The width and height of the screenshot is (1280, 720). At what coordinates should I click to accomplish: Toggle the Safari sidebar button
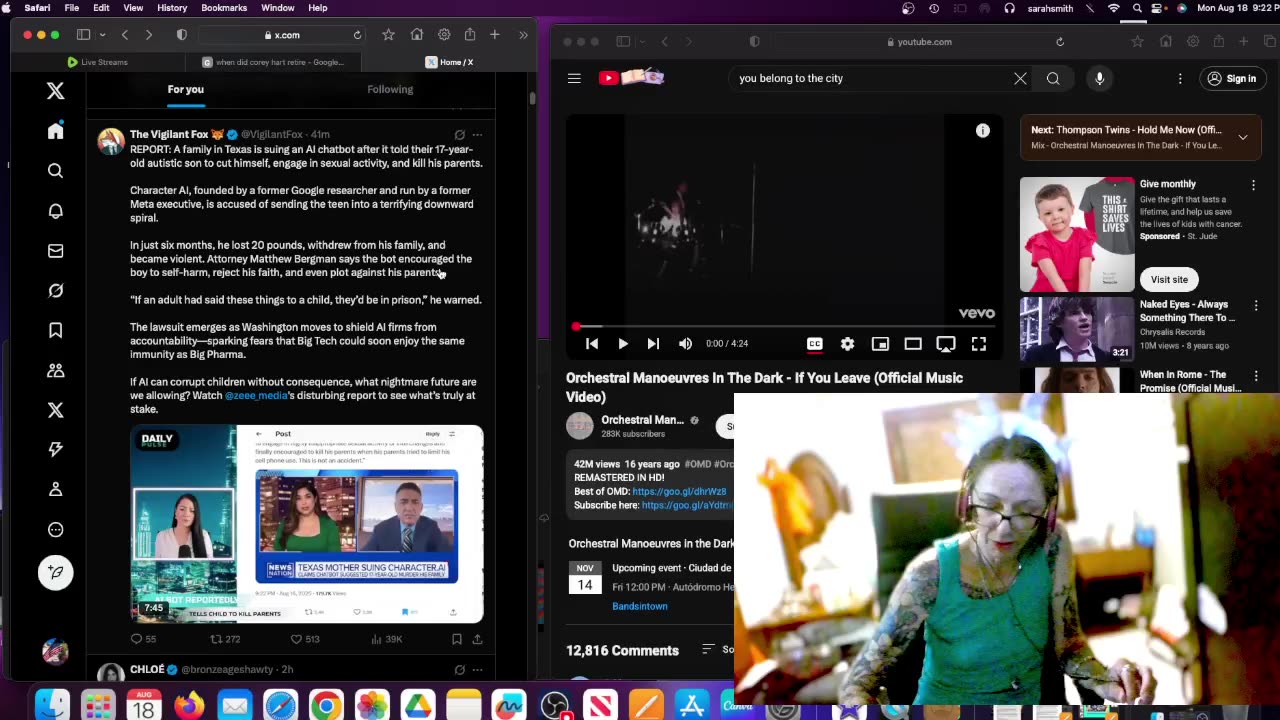(x=84, y=35)
